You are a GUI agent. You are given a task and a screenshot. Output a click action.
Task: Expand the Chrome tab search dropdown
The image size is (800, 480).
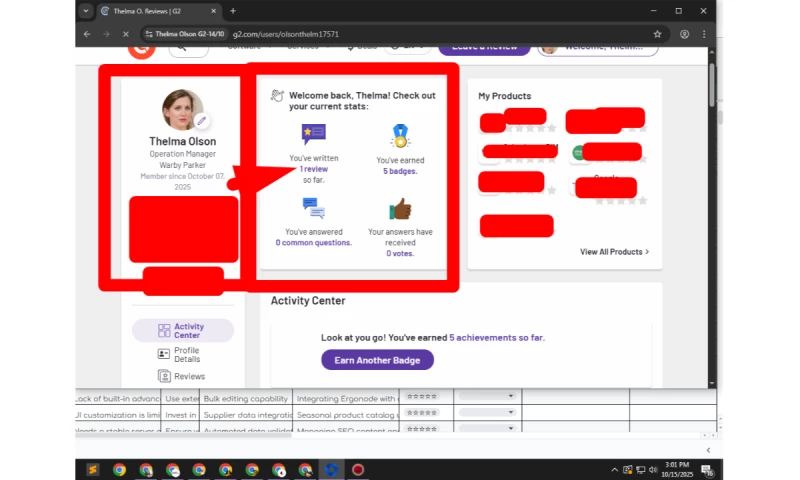click(x=86, y=11)
